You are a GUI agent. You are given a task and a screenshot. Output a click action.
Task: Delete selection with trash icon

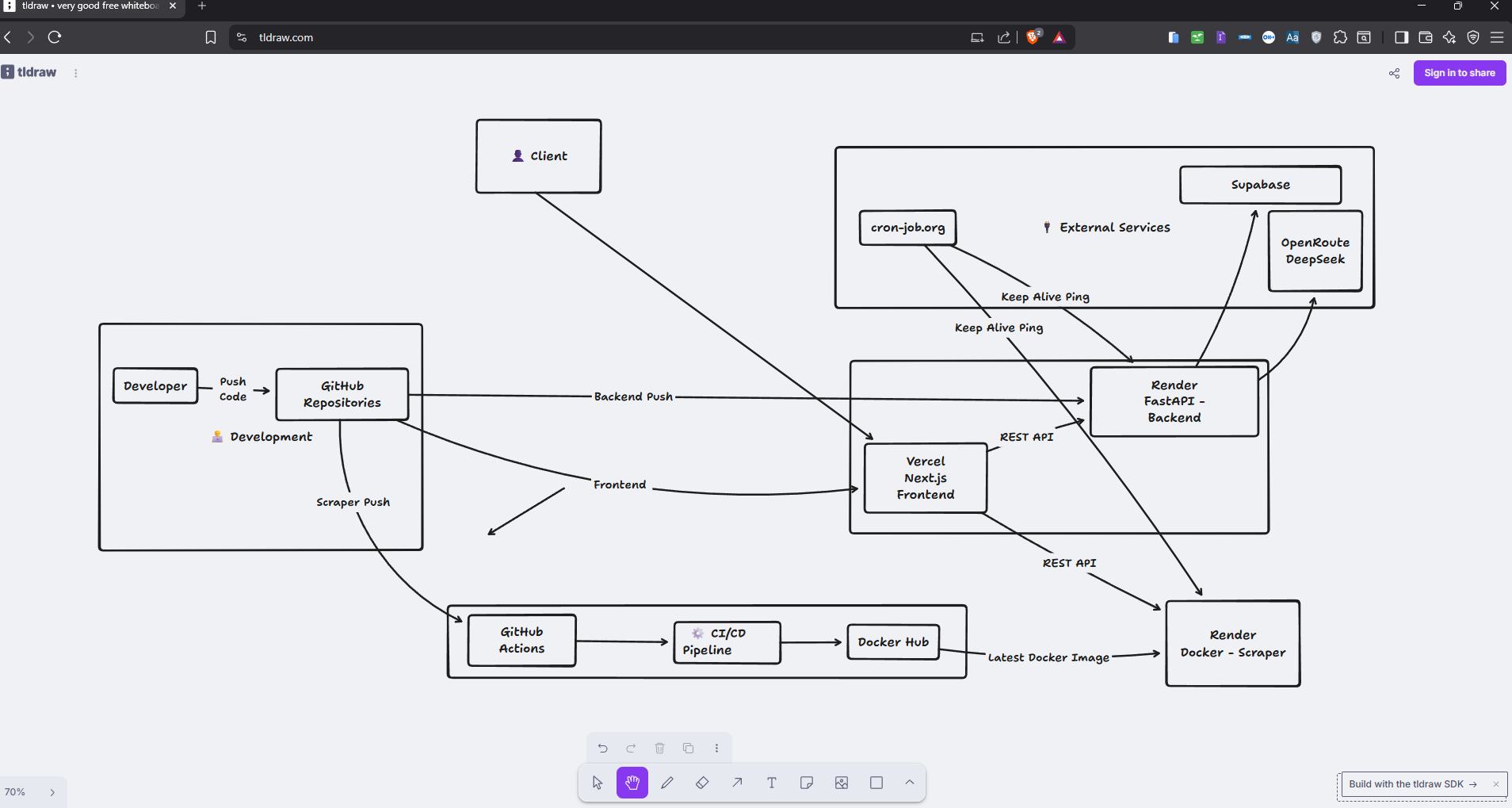(659, 748)
